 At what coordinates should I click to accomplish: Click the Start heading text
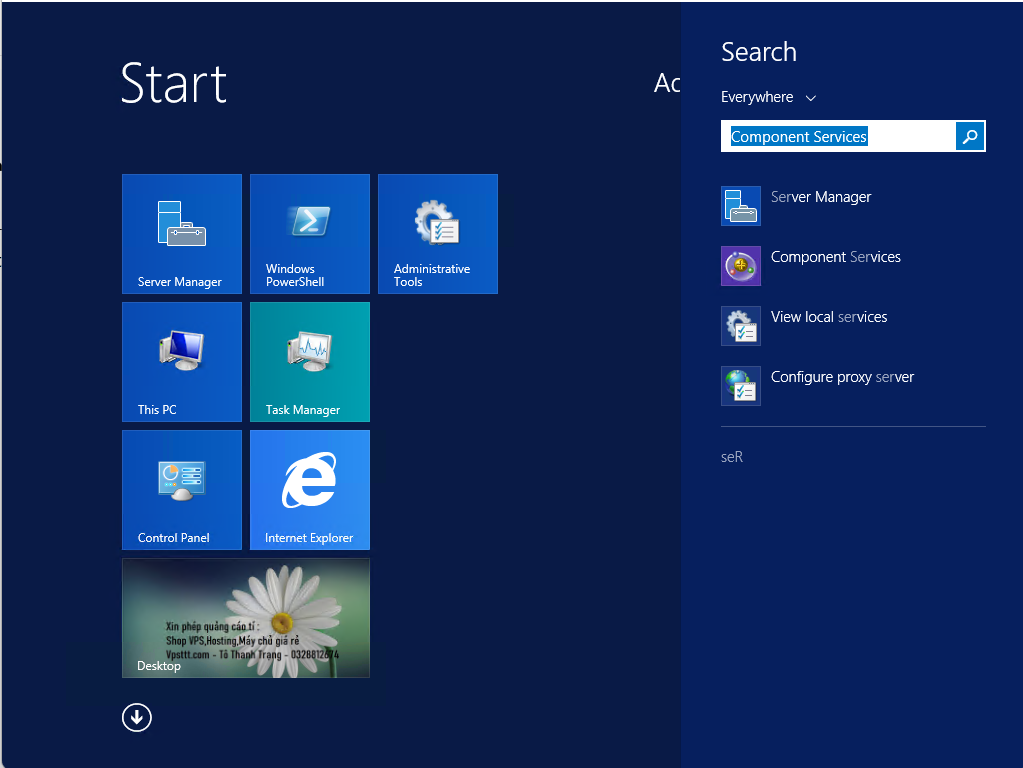click(174, 84)
